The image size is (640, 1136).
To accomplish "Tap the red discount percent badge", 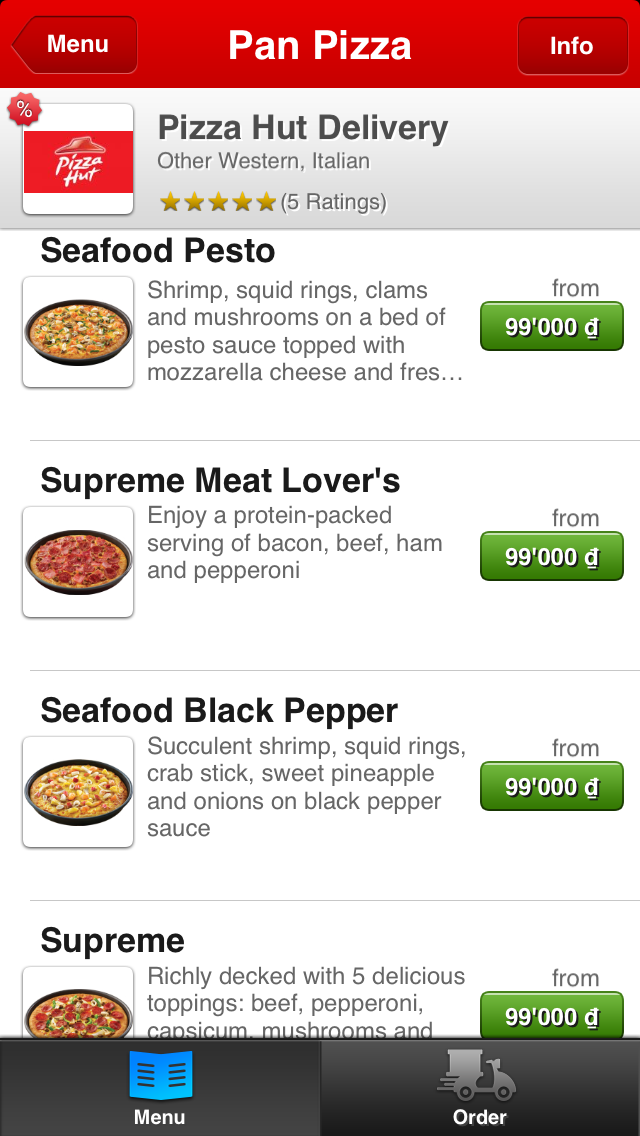I will 24,110.
